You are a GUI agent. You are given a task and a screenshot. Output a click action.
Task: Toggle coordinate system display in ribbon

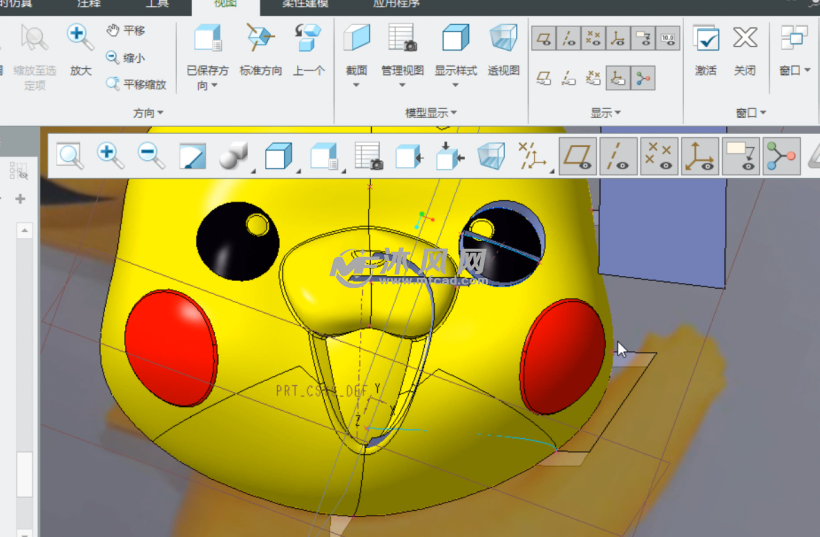618,38
